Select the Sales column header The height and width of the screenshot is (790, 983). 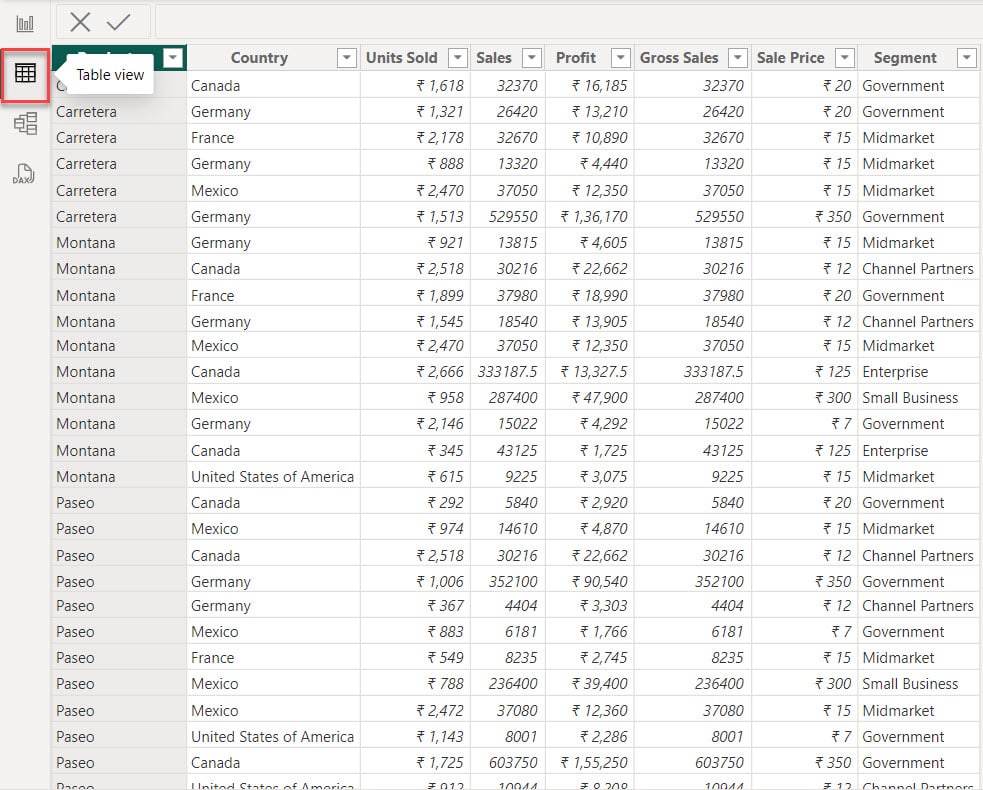494,58
